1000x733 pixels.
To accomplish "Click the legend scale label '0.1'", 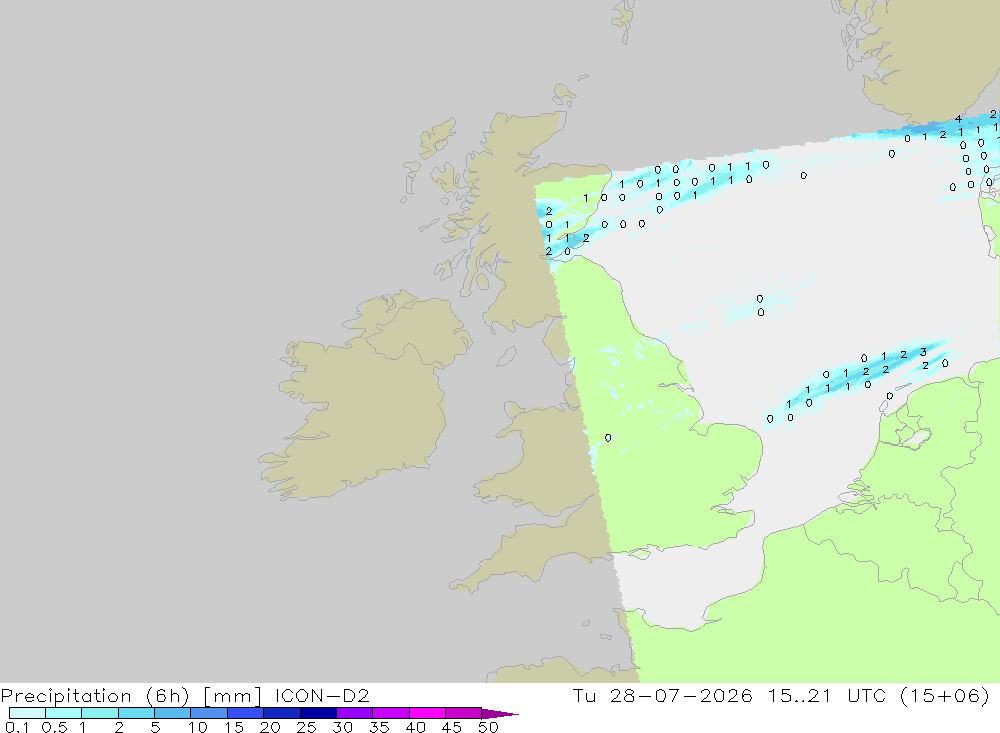I will click(17, 727).
